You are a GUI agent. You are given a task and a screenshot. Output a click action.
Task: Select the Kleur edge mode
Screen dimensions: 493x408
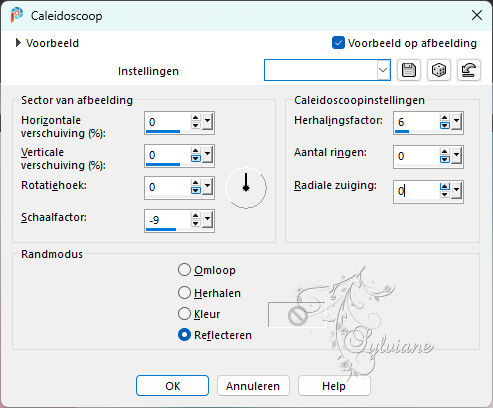[184, 314]
